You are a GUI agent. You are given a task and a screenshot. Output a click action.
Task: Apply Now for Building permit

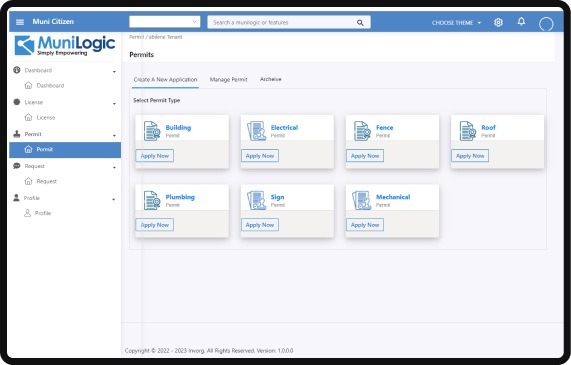pos(155,156)
